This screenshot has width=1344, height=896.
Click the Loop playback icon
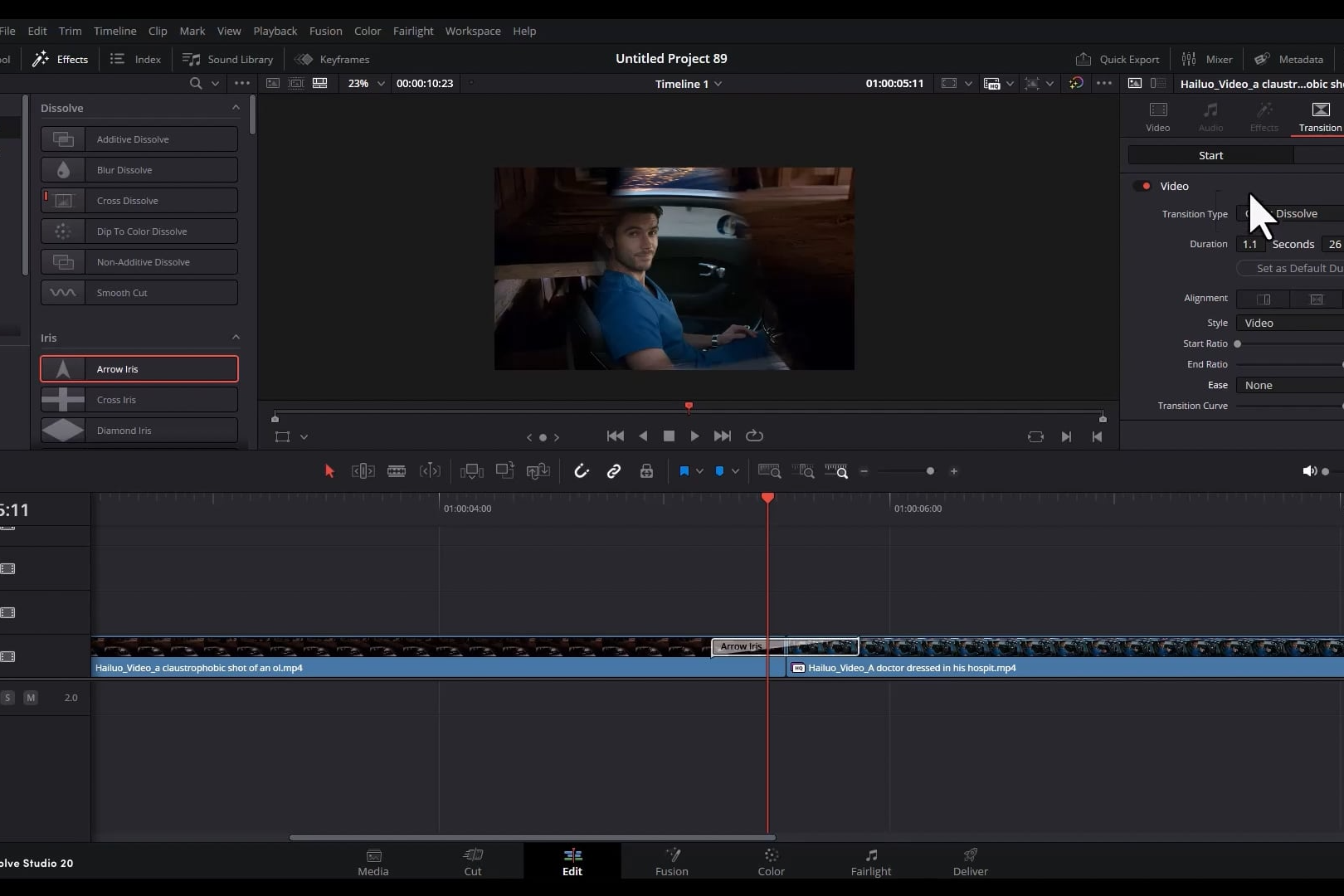click(x=754, y=436)
